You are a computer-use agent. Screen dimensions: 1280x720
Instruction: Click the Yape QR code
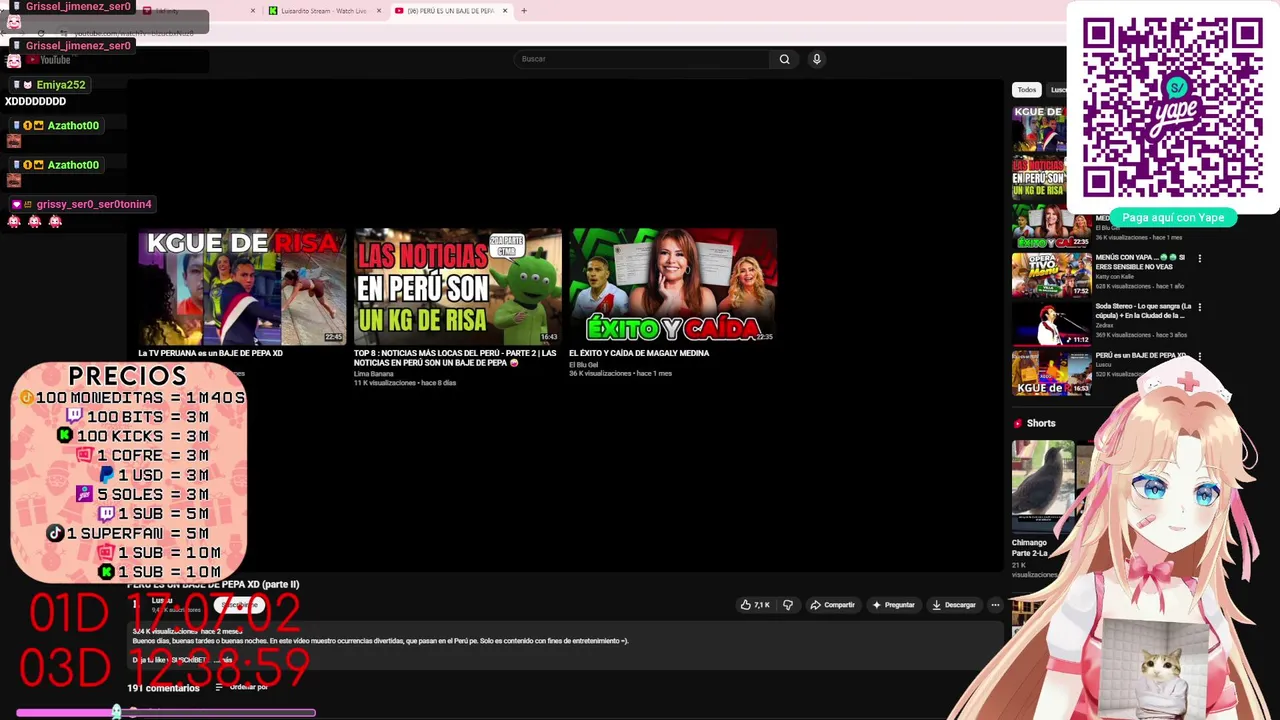(1172, 107)
